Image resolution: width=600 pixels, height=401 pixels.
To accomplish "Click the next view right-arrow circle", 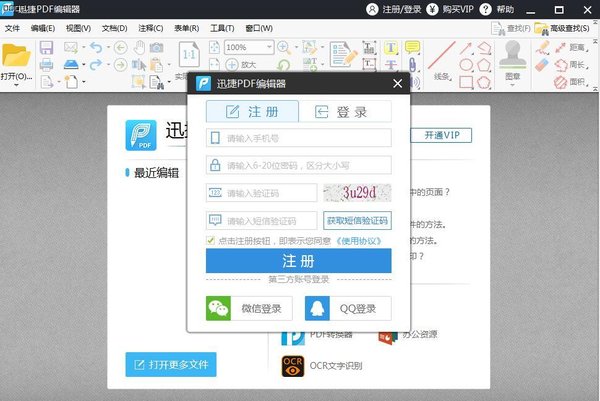I will point(121,65).
